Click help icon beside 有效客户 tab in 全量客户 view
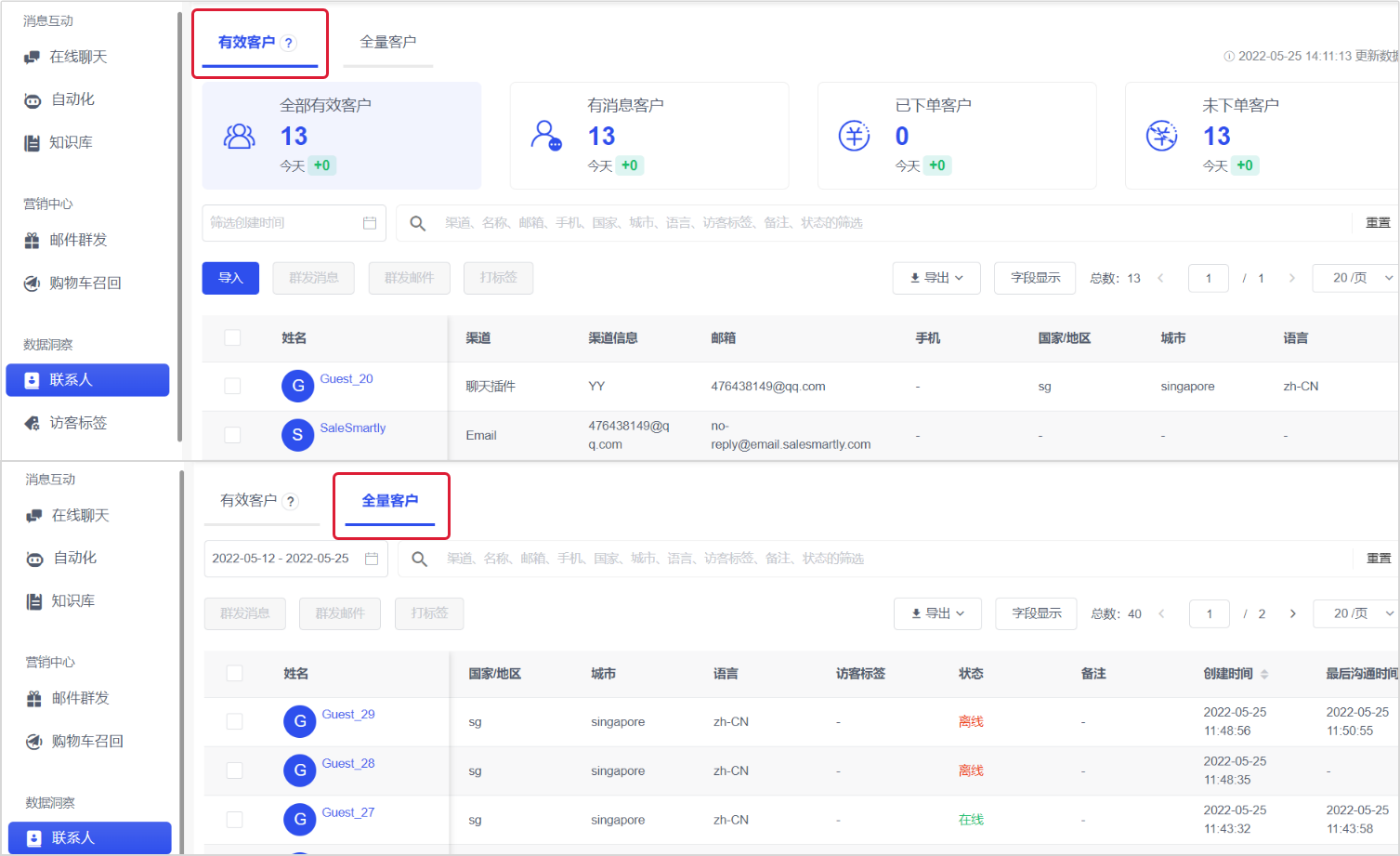 tap(291, 501)
